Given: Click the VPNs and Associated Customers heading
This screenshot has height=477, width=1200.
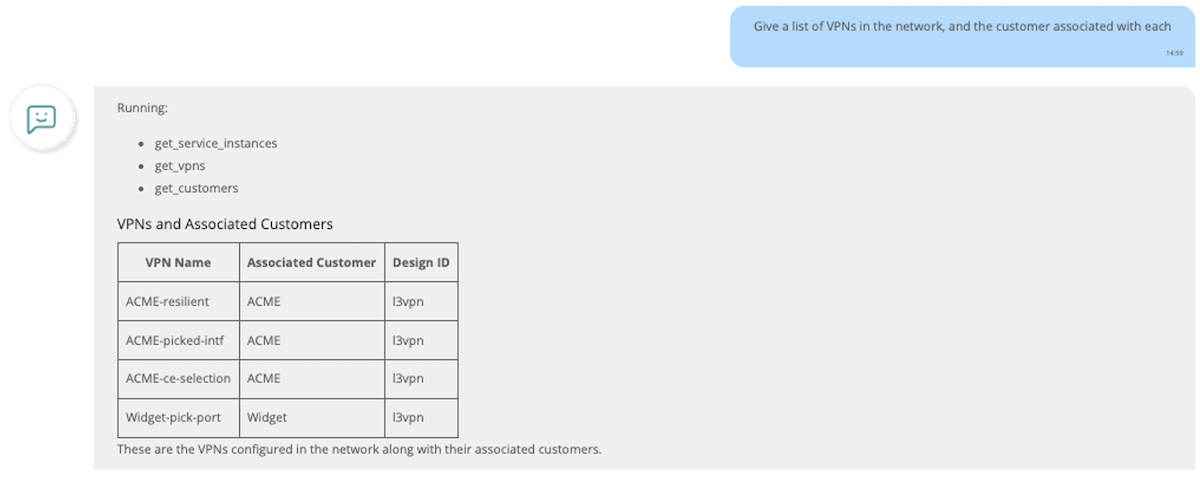Looking at the screenshot, I should [225, 224].
